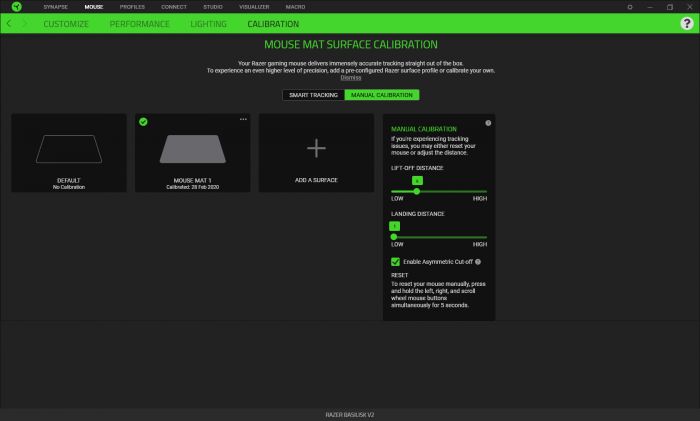Click the 'Calibrated: 28 Feb 2020' text
Viewport: 700px width, 421px height.
click(x=192, y=187)
